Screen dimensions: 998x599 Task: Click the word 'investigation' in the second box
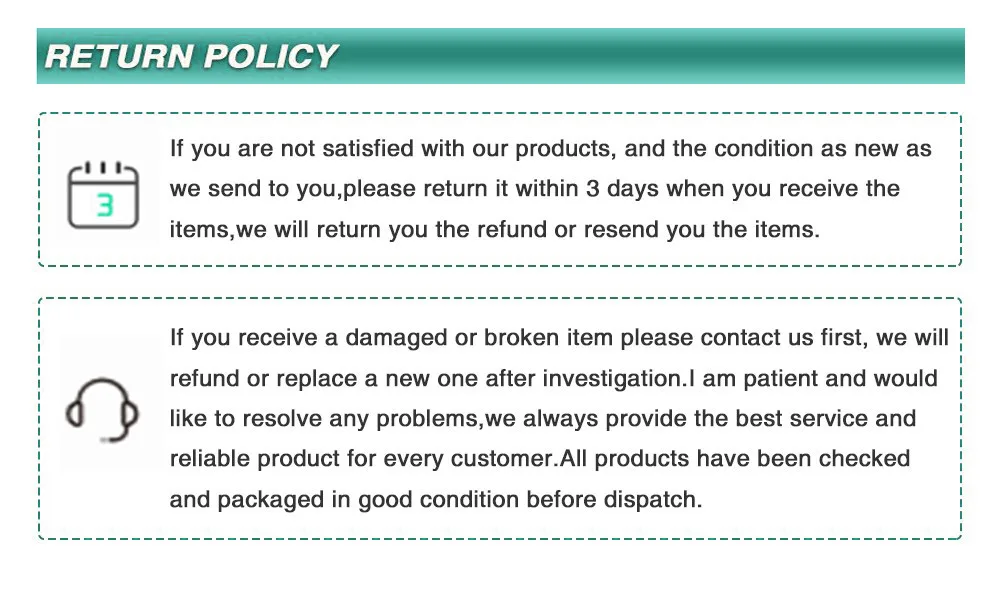(612, 379)
